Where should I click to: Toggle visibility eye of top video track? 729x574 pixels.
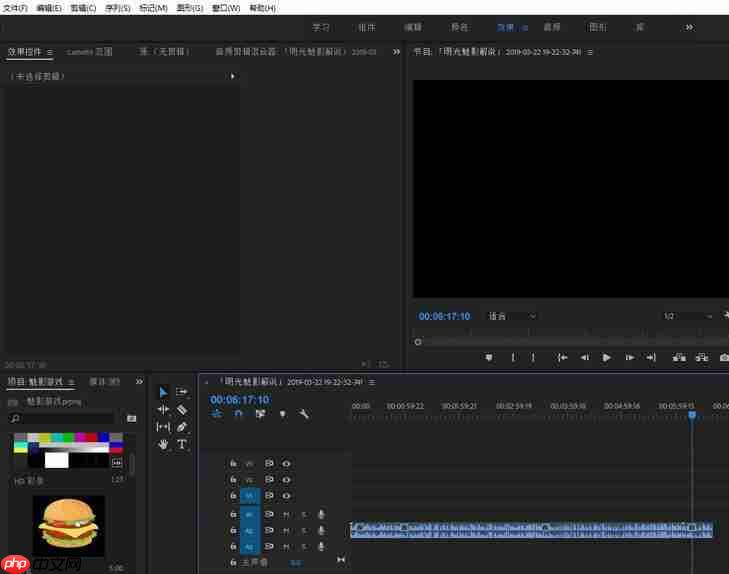(286, 463)
